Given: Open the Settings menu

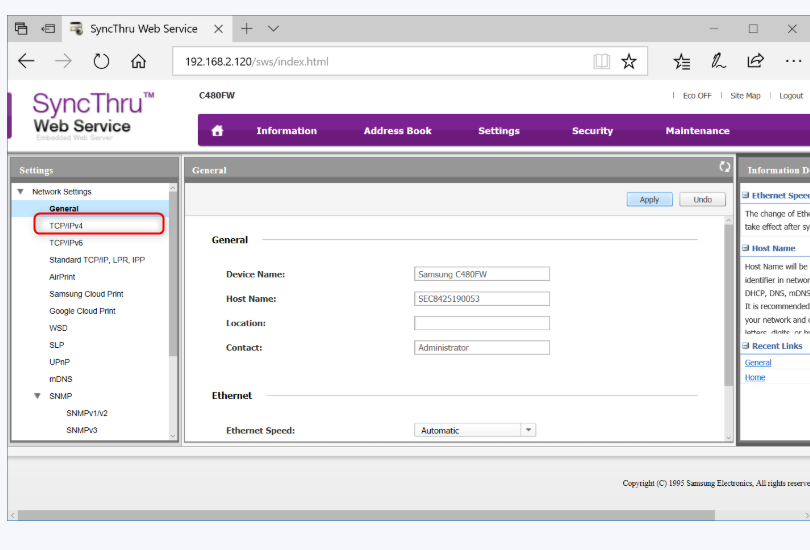Looking at the screenshot, I should point(499,131).
